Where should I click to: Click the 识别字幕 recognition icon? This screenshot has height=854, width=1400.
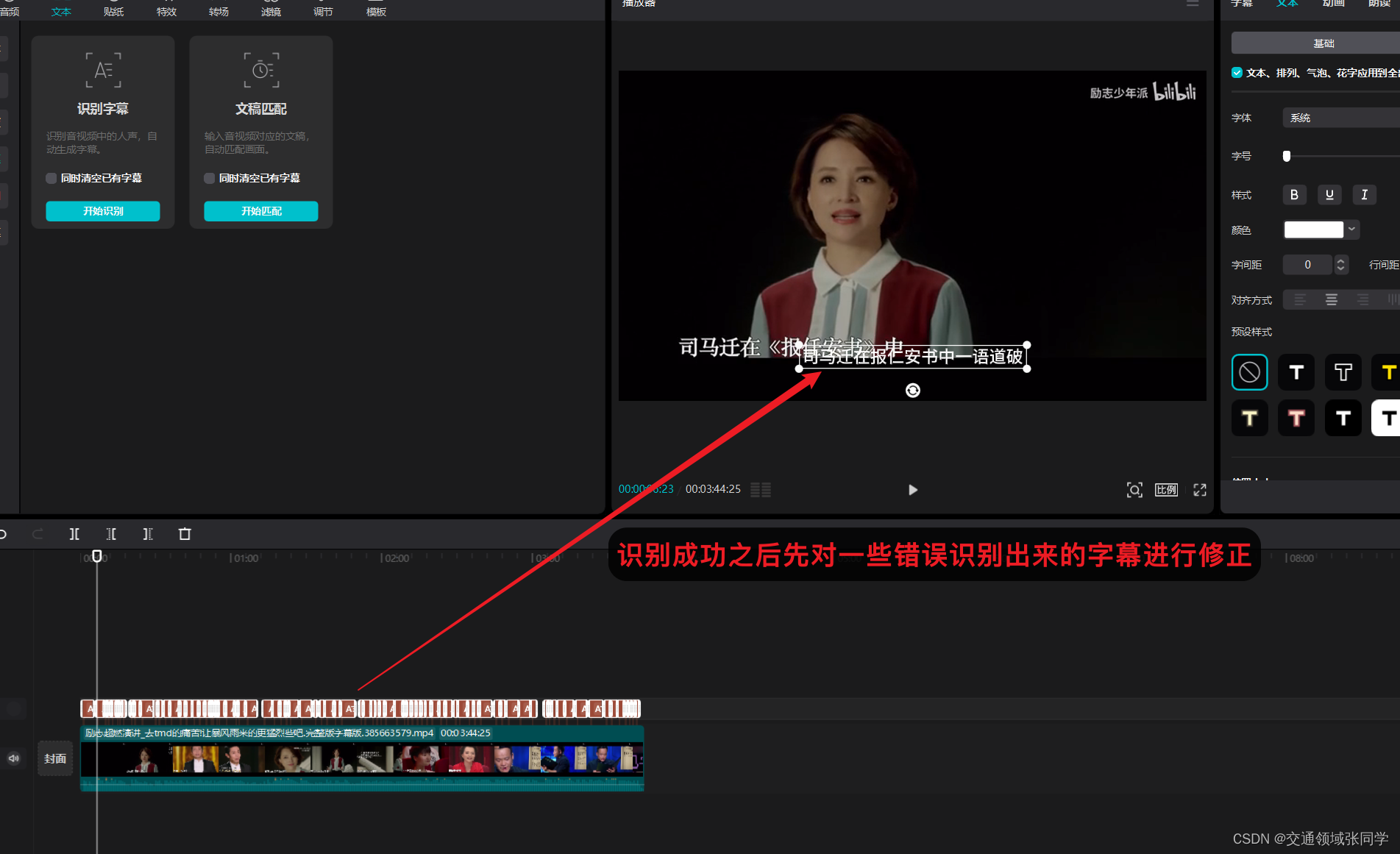pos(103,70)
